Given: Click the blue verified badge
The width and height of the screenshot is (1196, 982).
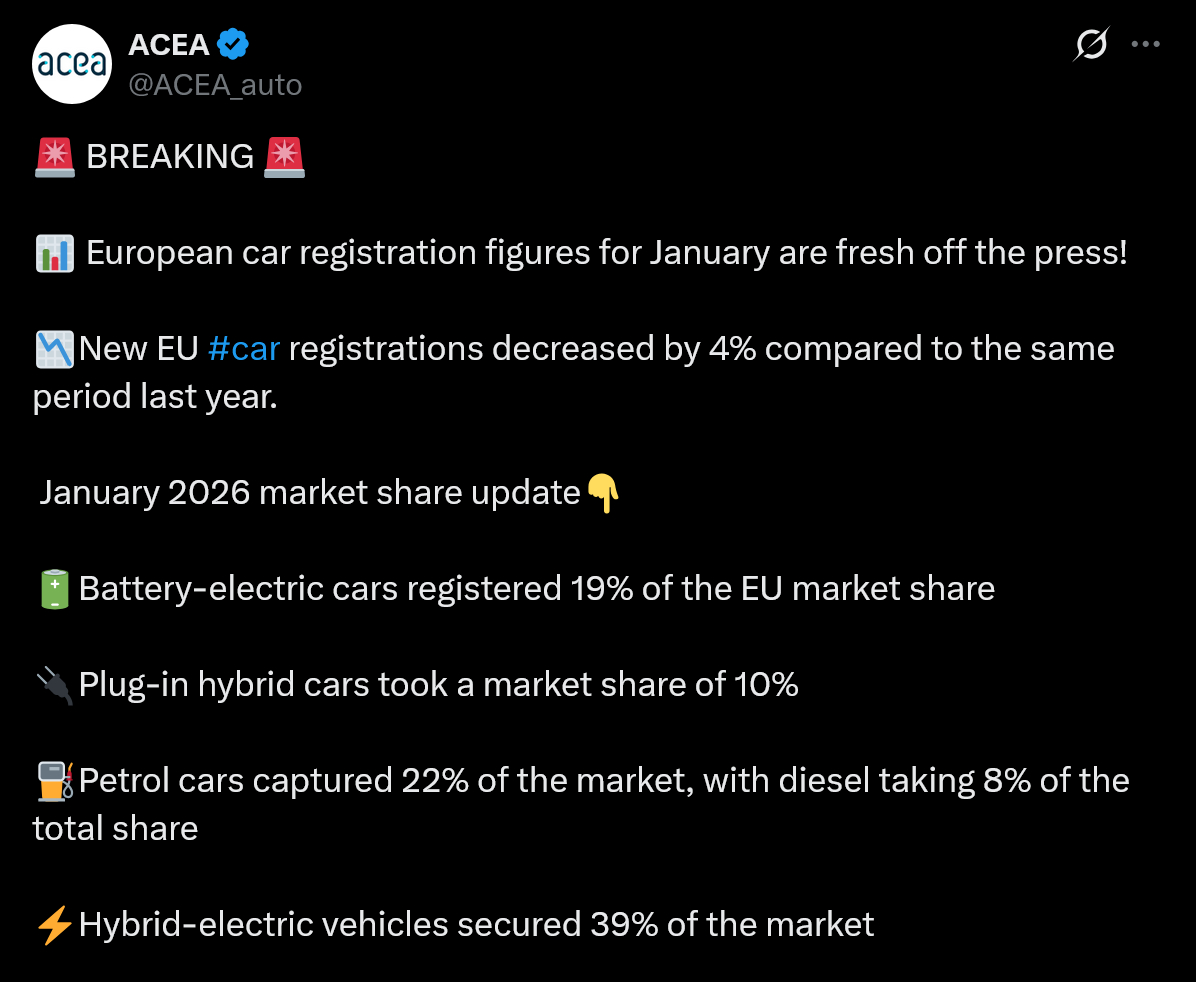Looking at the screenshot, I should pyautogui.click(x=234, y=45).
